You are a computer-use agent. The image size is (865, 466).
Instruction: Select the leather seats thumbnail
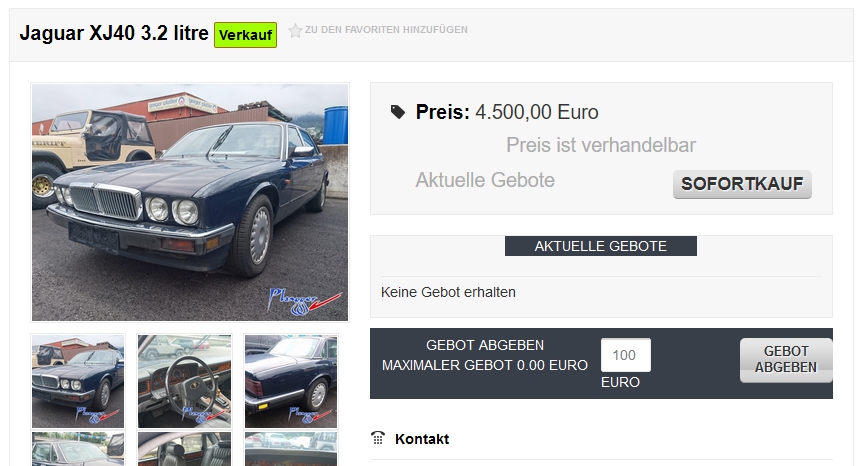coord(184,449)
